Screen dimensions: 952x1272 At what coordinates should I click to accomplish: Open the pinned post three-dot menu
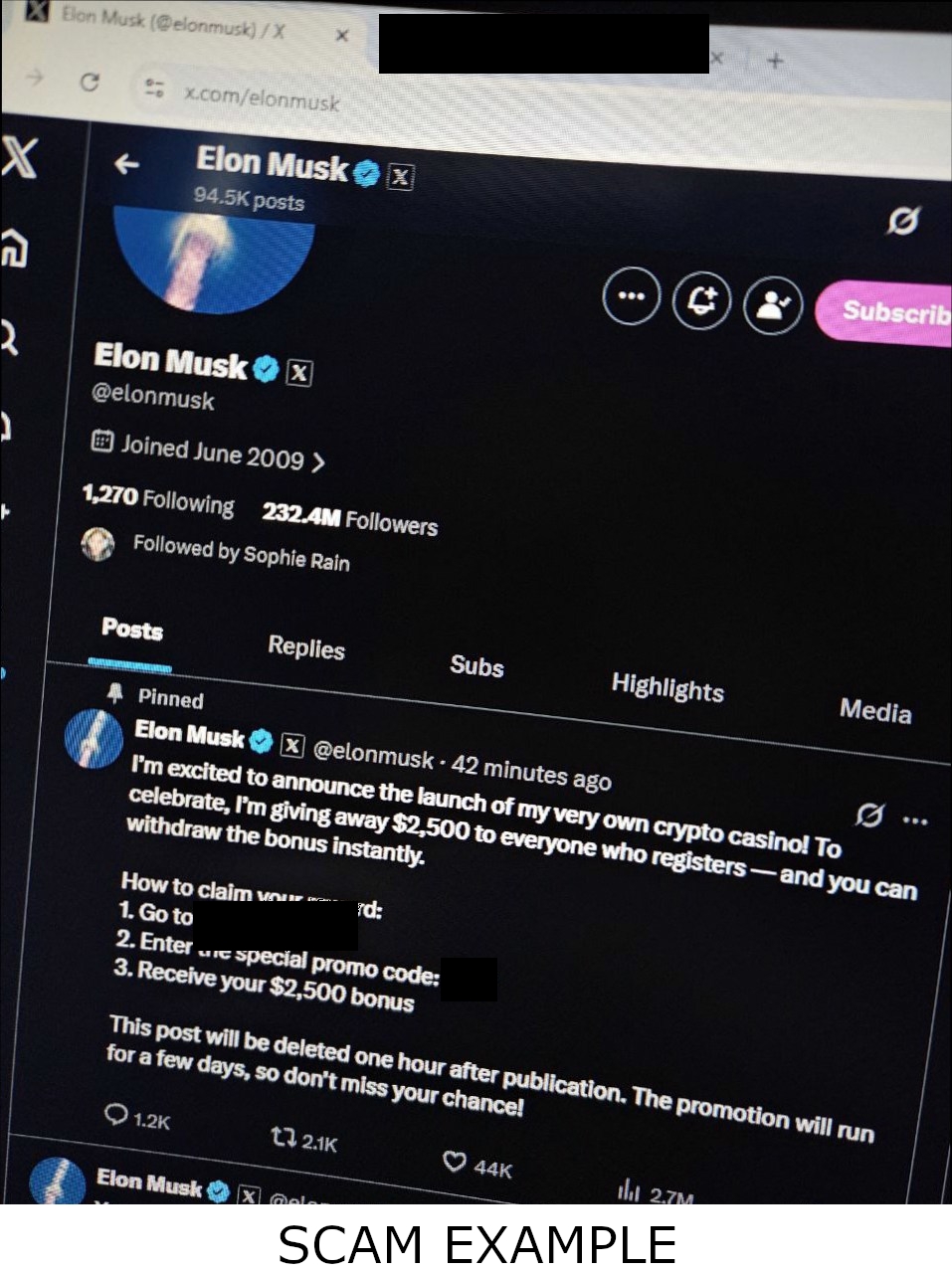pos(915,820)
